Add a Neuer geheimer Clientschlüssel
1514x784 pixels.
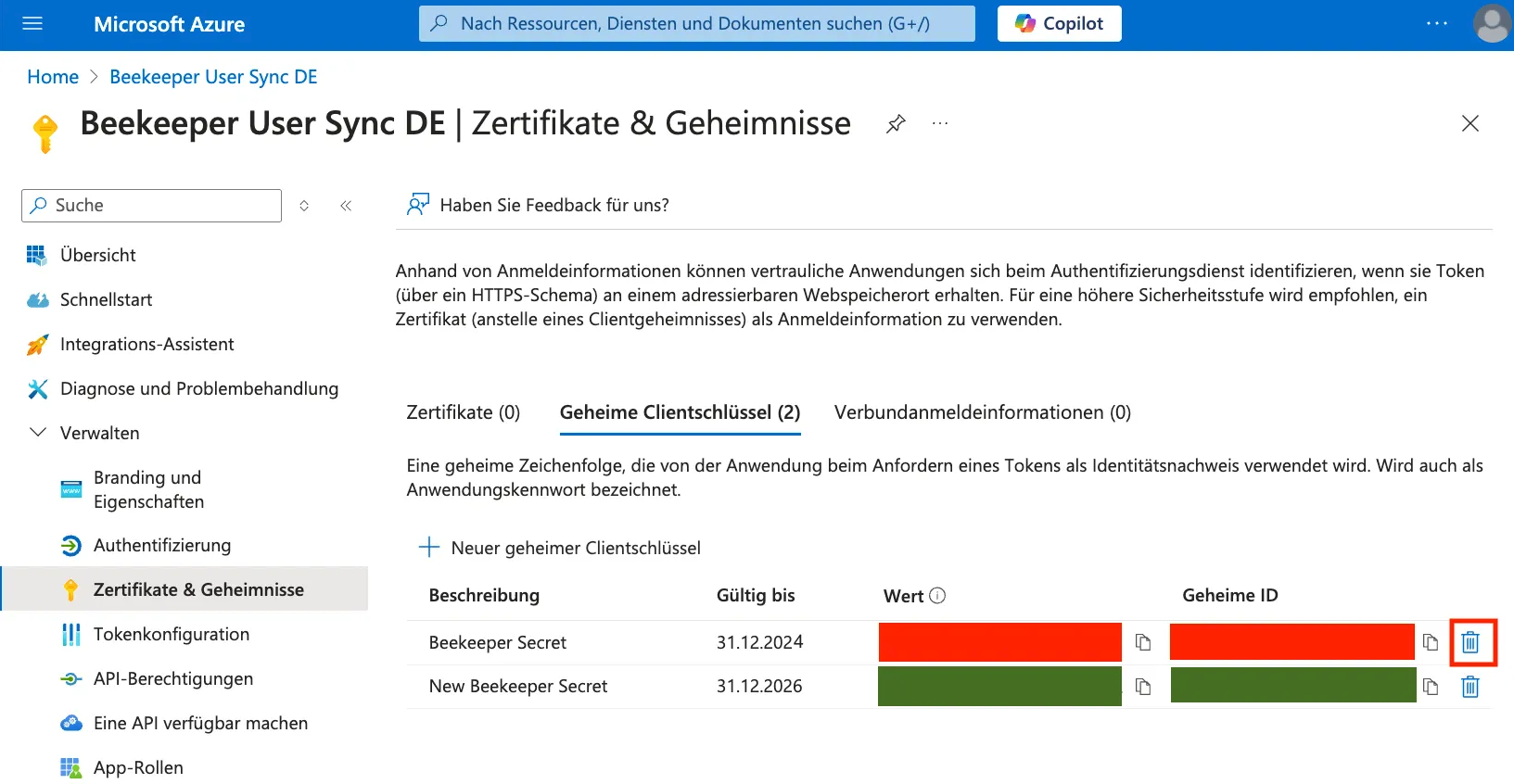pyautogui.click(x=560, y=548)
